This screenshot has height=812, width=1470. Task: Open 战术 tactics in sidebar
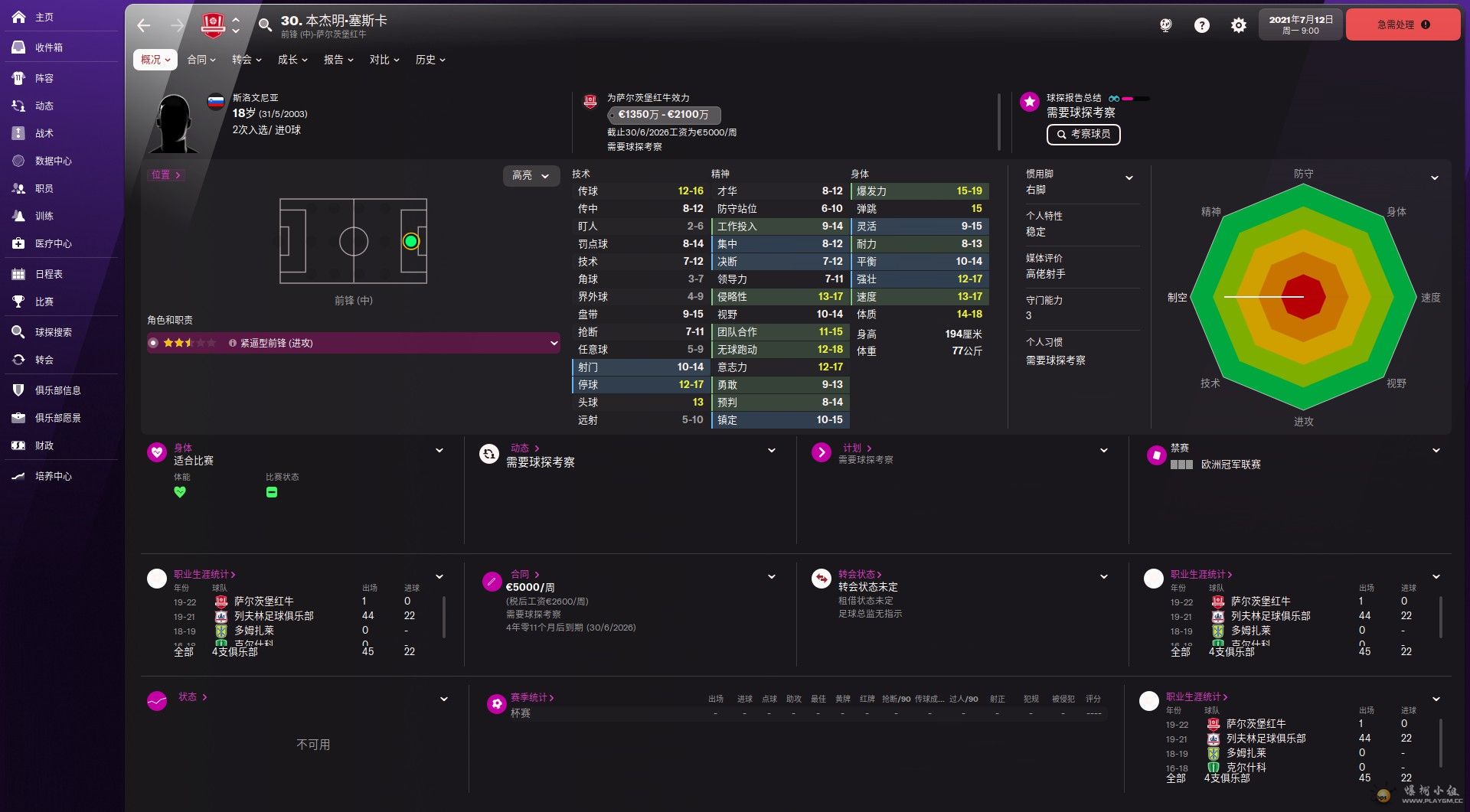[44, 133]
